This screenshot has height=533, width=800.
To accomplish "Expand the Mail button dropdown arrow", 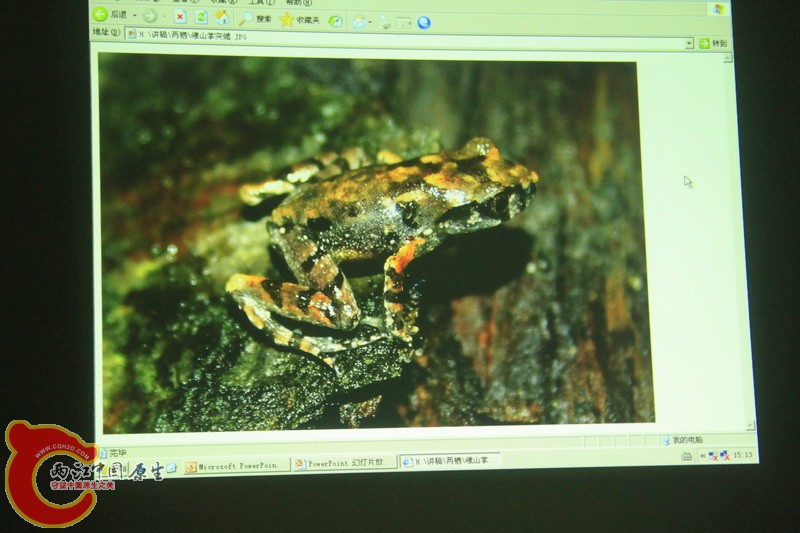I will tap(370, 22).
